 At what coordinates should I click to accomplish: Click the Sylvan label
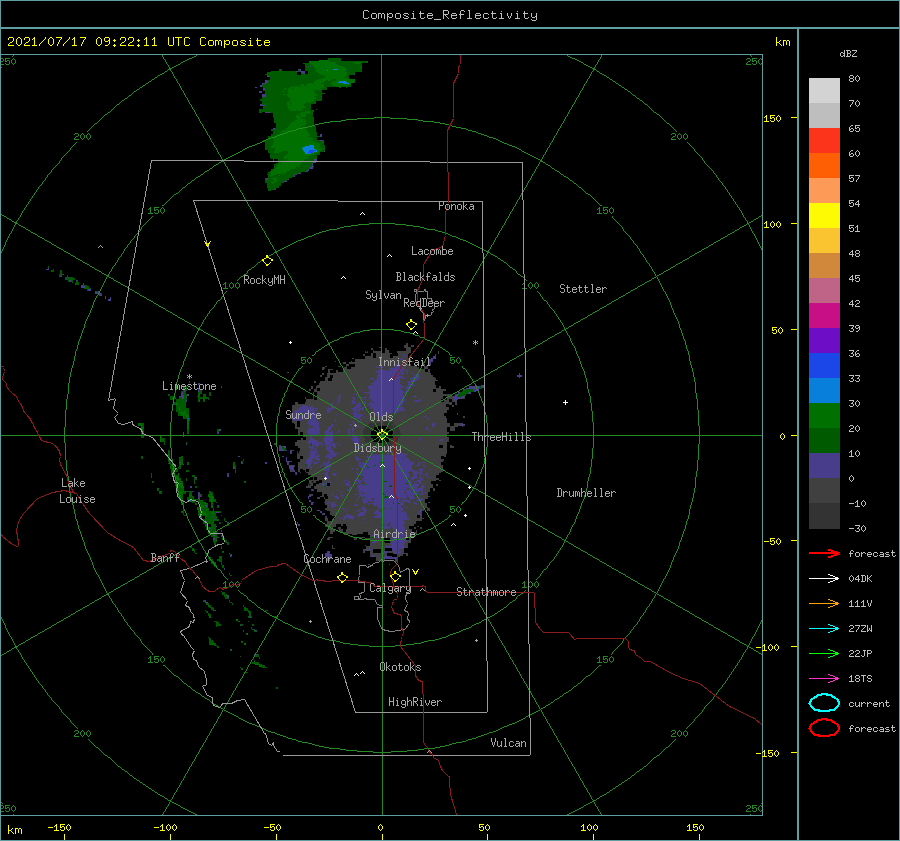click(x=383, y=295)
